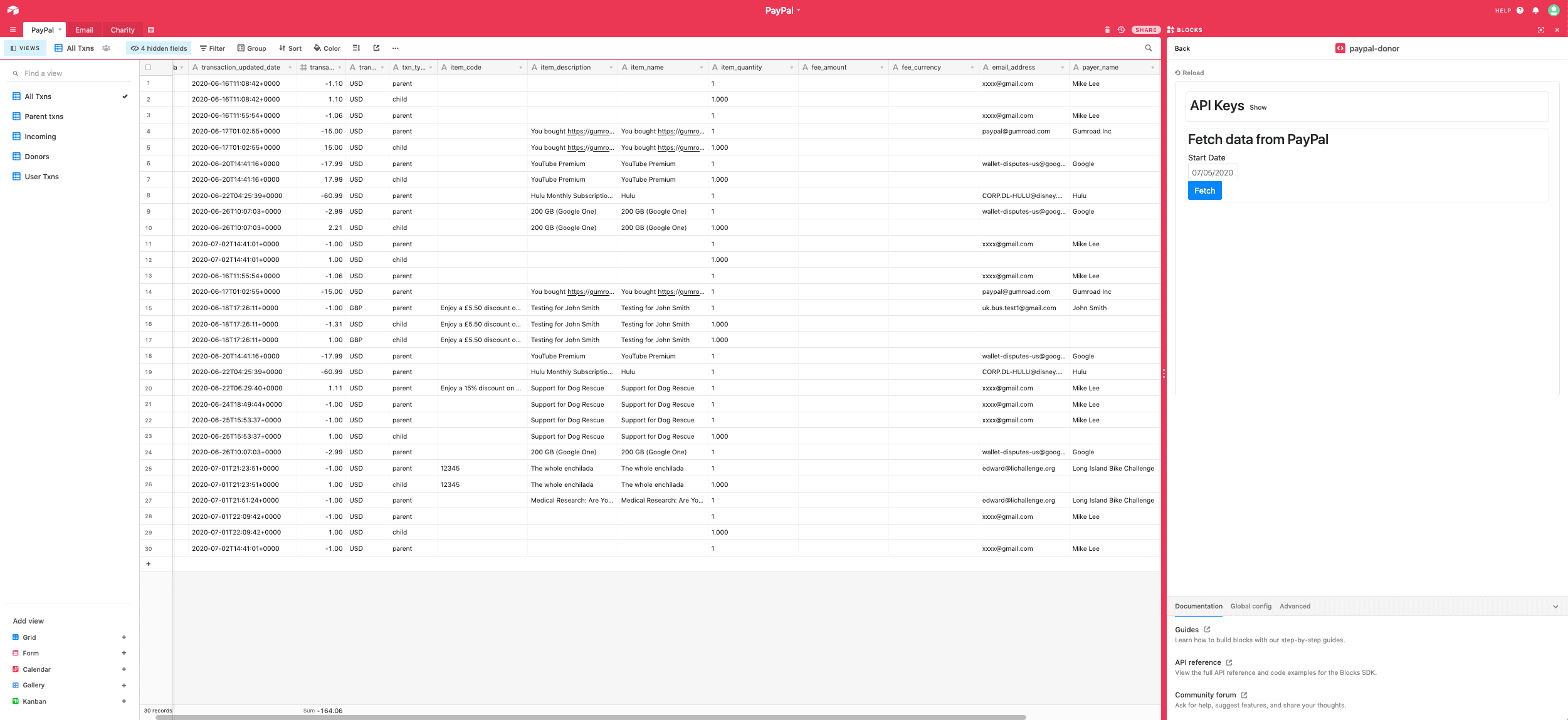Open the Color option

pos(327,48)
